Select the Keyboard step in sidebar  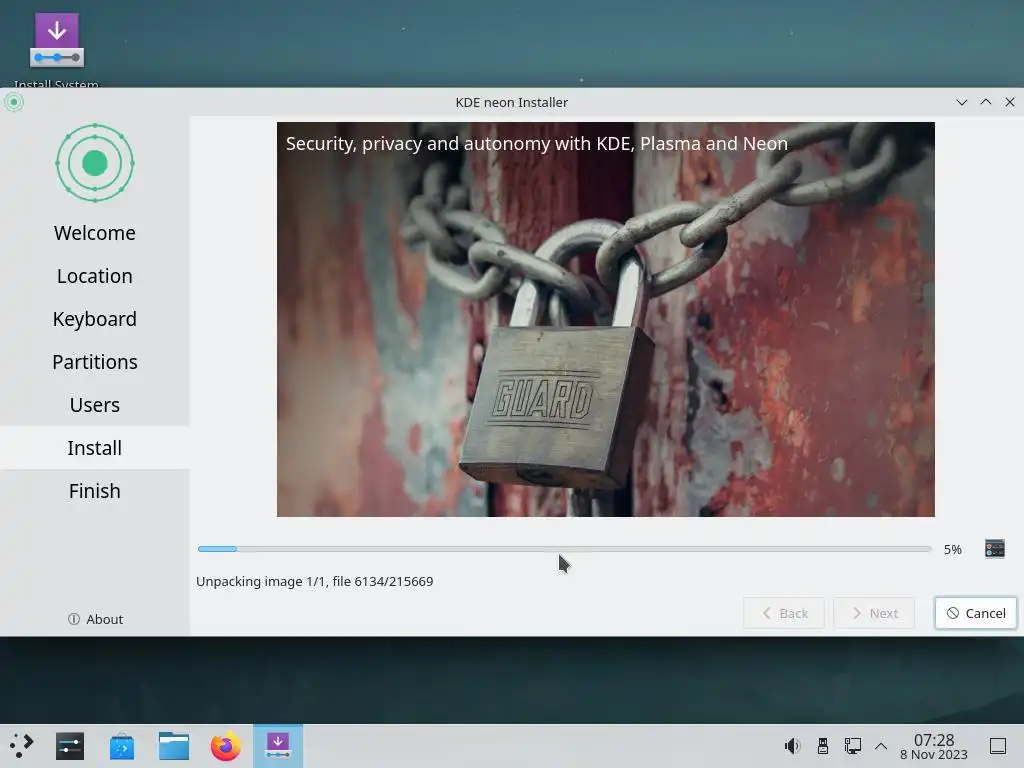[95, 319]
